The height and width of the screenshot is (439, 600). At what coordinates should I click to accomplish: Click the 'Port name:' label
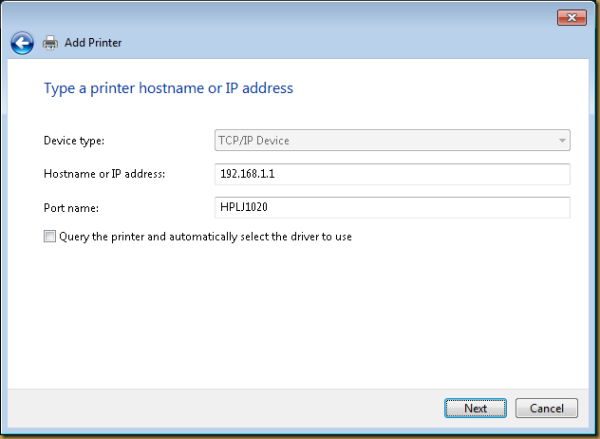tap(70, 207)
